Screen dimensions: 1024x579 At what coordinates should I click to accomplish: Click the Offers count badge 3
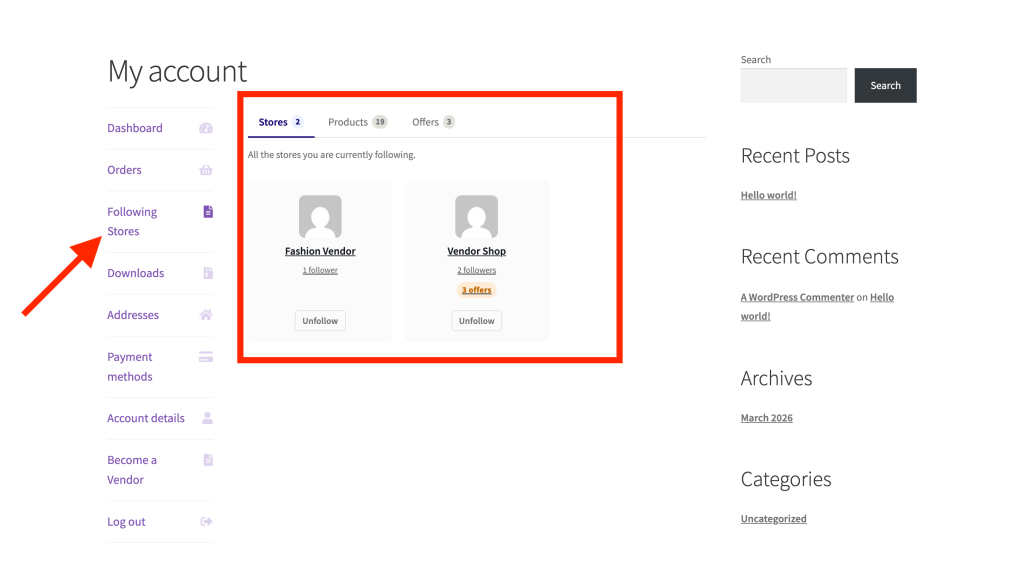[449, 122]
